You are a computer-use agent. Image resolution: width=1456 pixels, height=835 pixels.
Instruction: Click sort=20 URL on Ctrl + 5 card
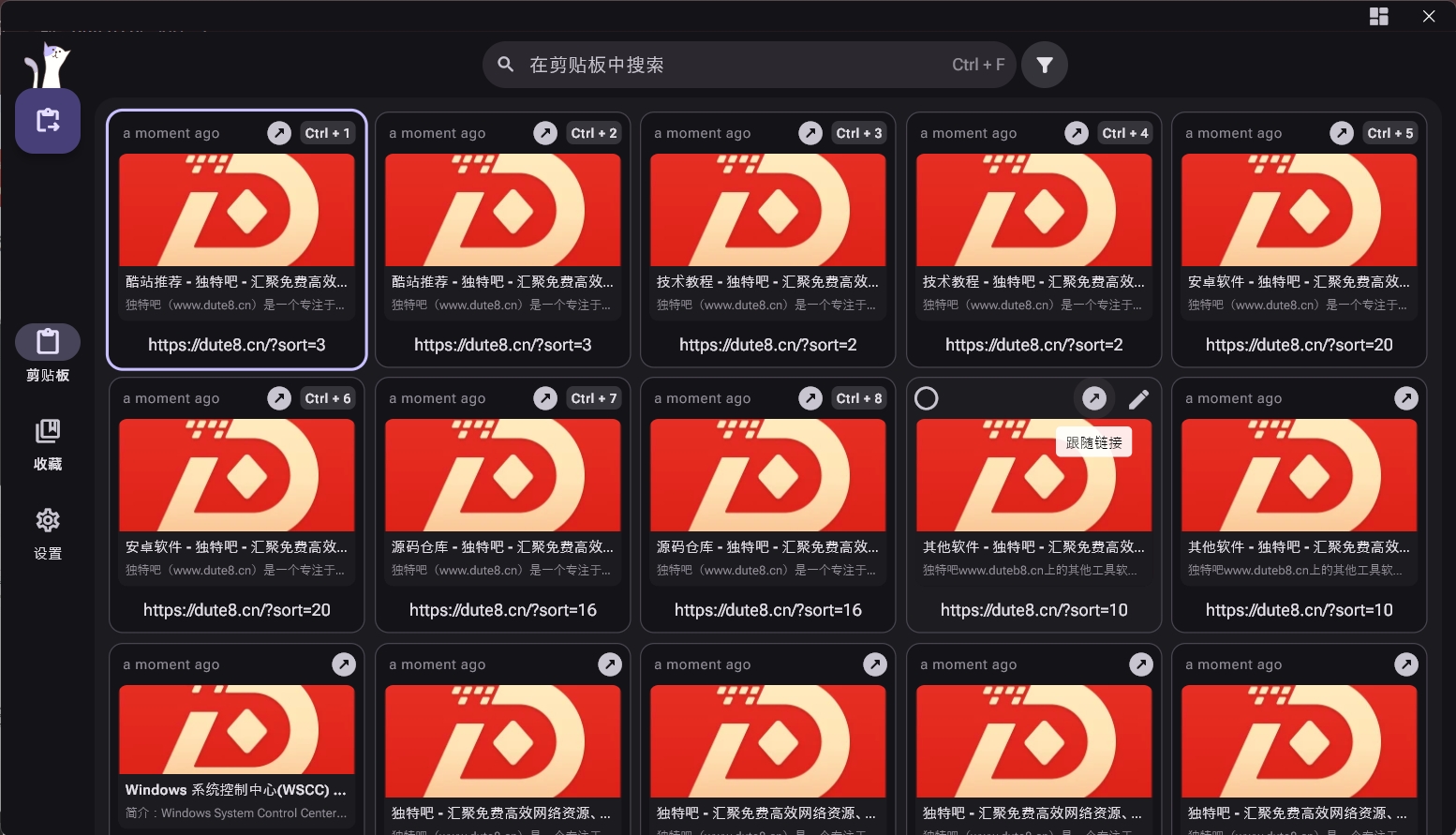coord(1300,345)
